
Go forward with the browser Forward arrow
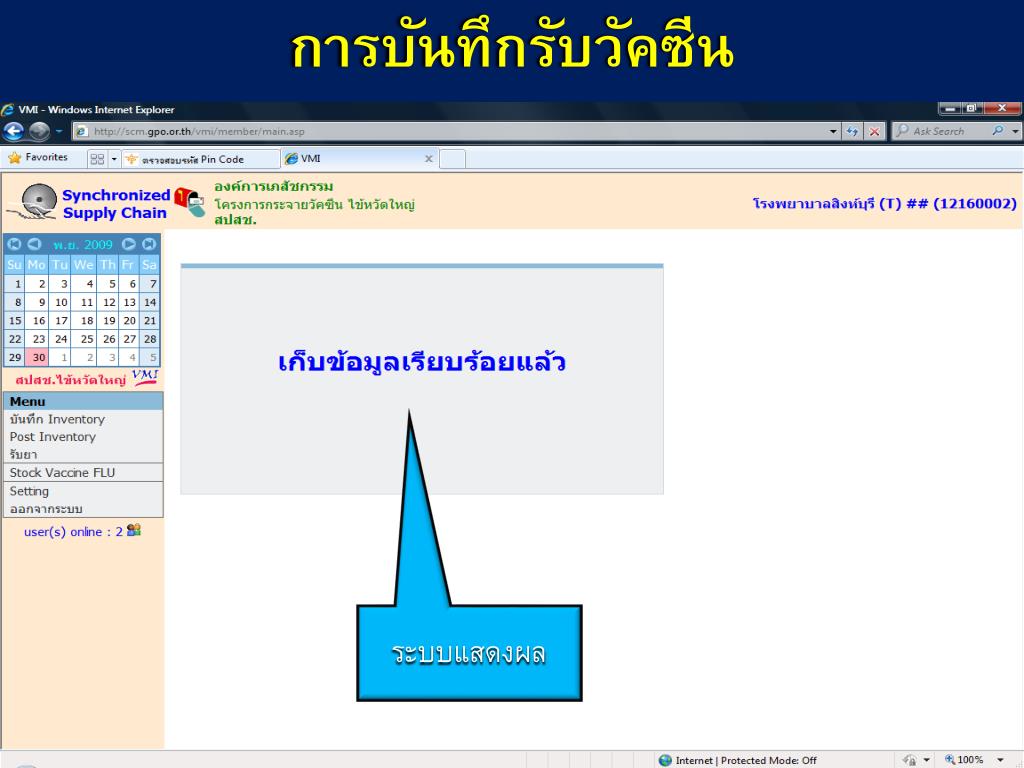click(39, 131)
